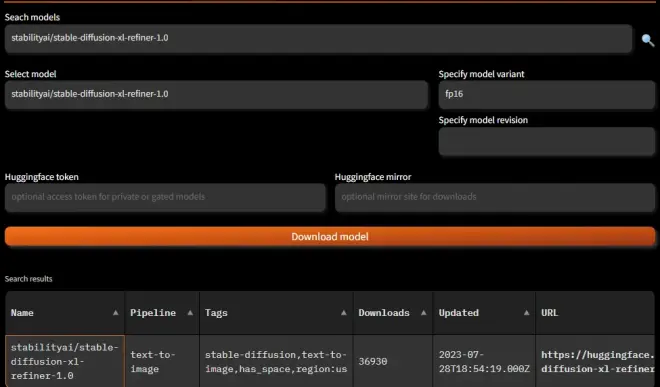Select the updated date cell 2023-07-28
Image resolution: width=660 pixels, height=387 pixels.
(484, 361)
